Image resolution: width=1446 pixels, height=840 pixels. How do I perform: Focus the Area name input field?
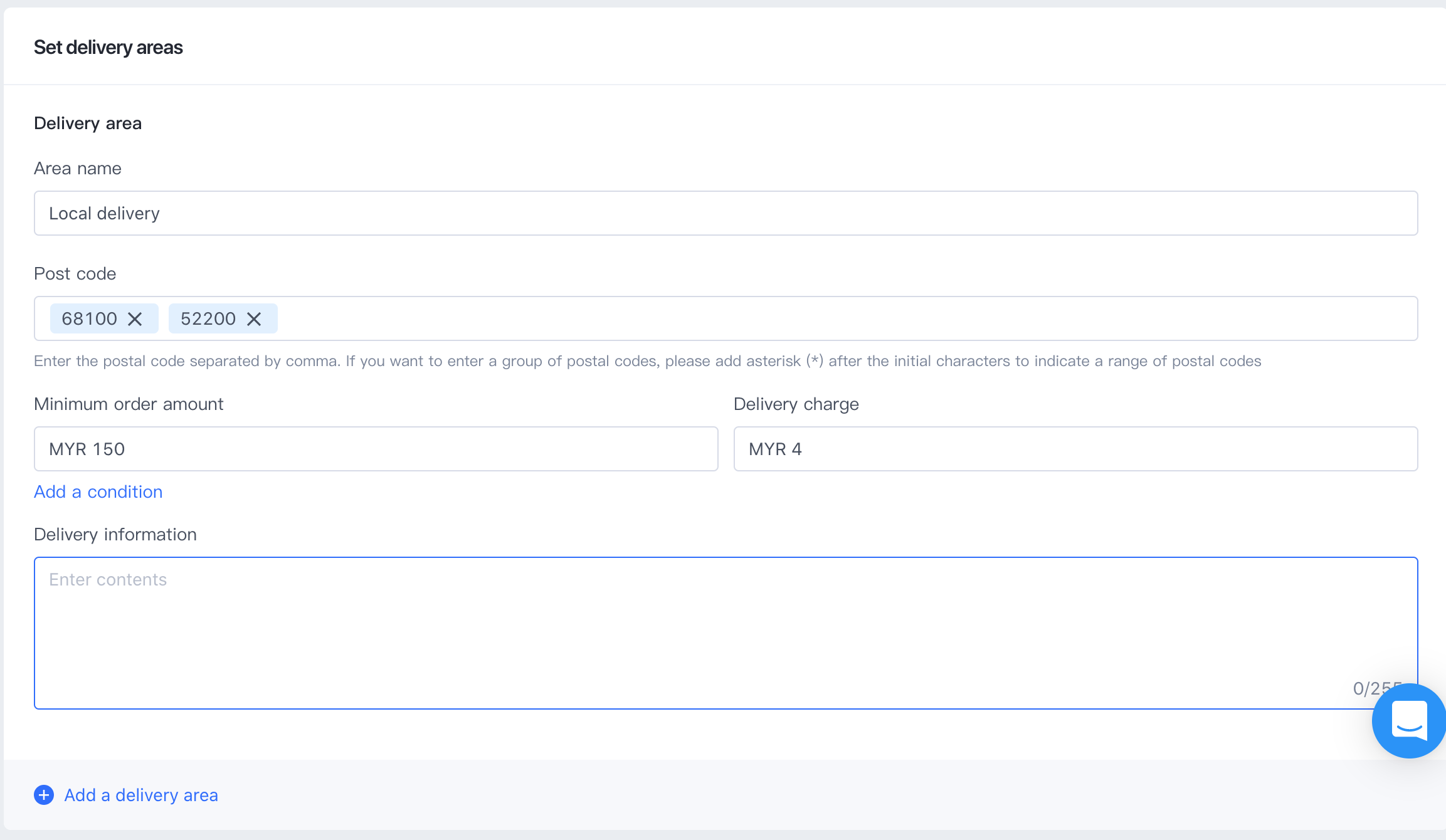click(726, 213)
